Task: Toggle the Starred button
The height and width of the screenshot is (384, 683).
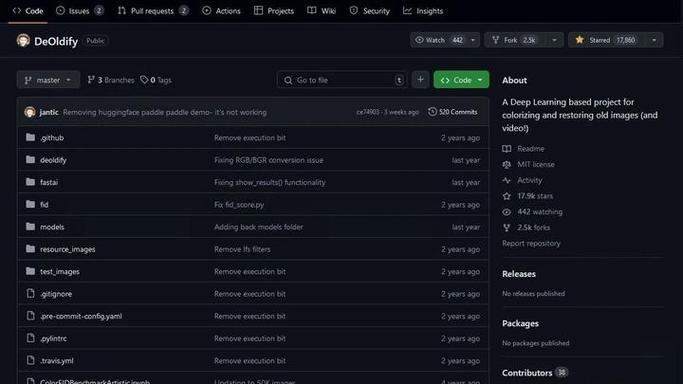Action: coord(607,40)
